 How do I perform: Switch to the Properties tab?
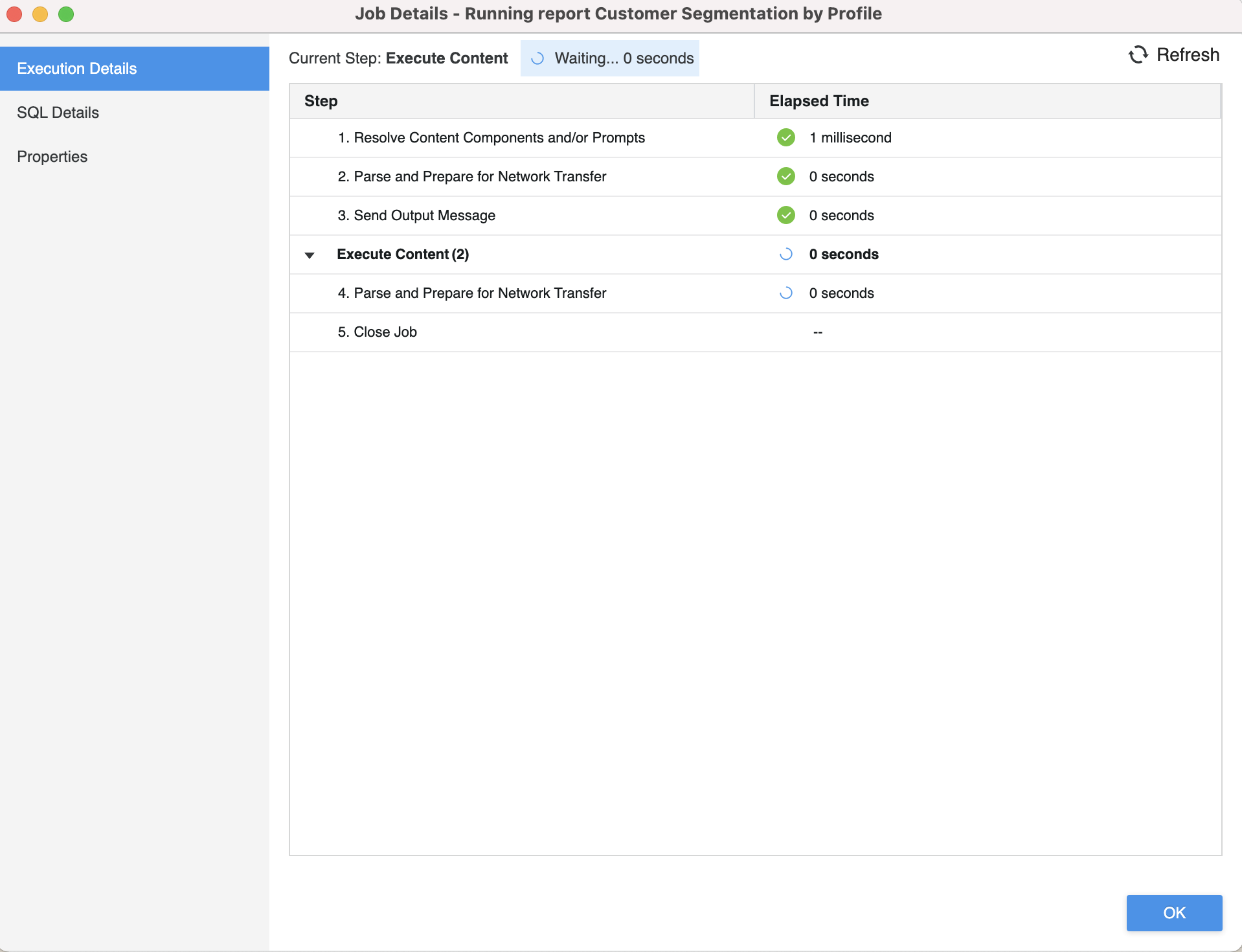52,157
